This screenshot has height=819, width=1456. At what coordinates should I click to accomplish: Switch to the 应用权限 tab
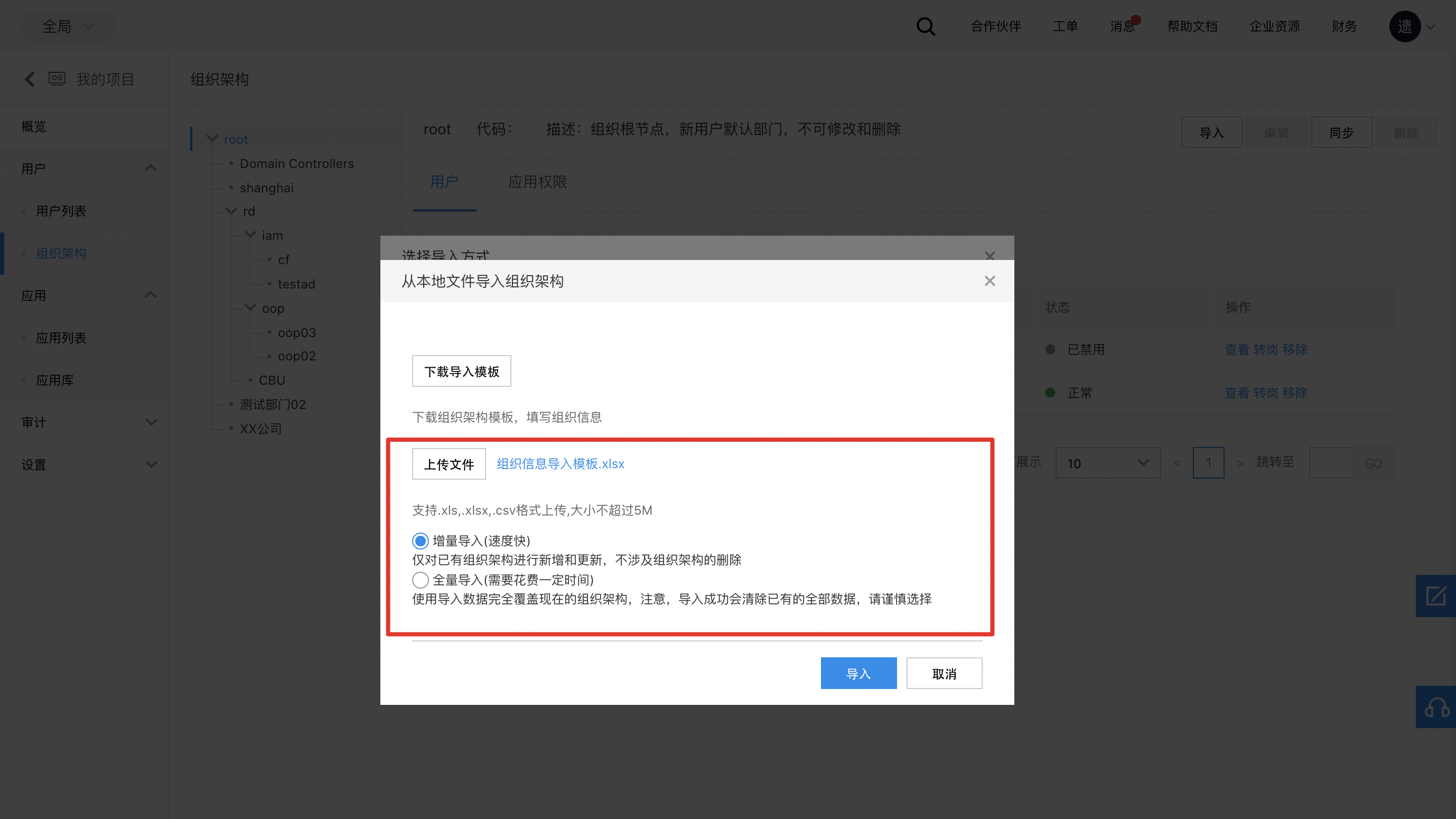click(x=537, y=182)
